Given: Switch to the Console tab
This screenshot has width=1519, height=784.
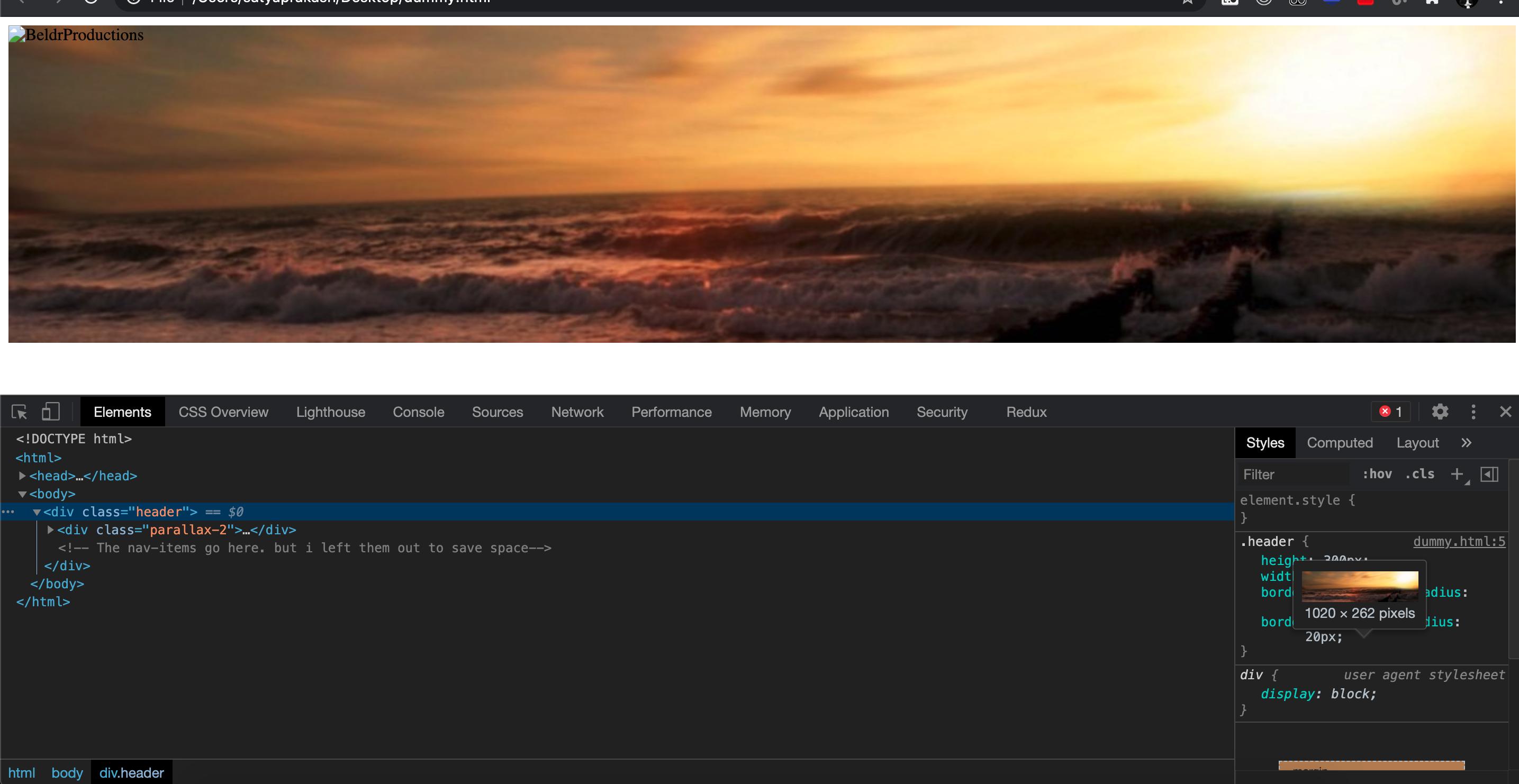Looking at the screenshot, I should 418,412.
